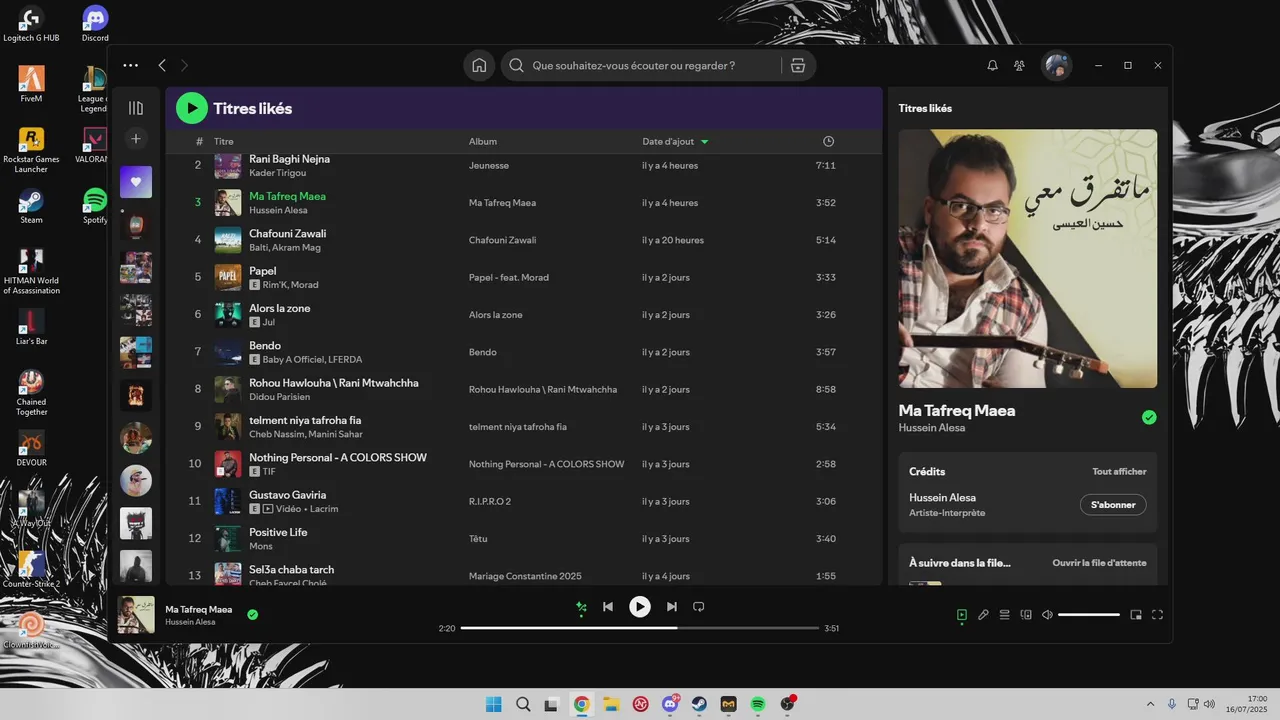Click the S'abonner button
This screenshot has height=720, width=1280.
[x=1113, y=505]
